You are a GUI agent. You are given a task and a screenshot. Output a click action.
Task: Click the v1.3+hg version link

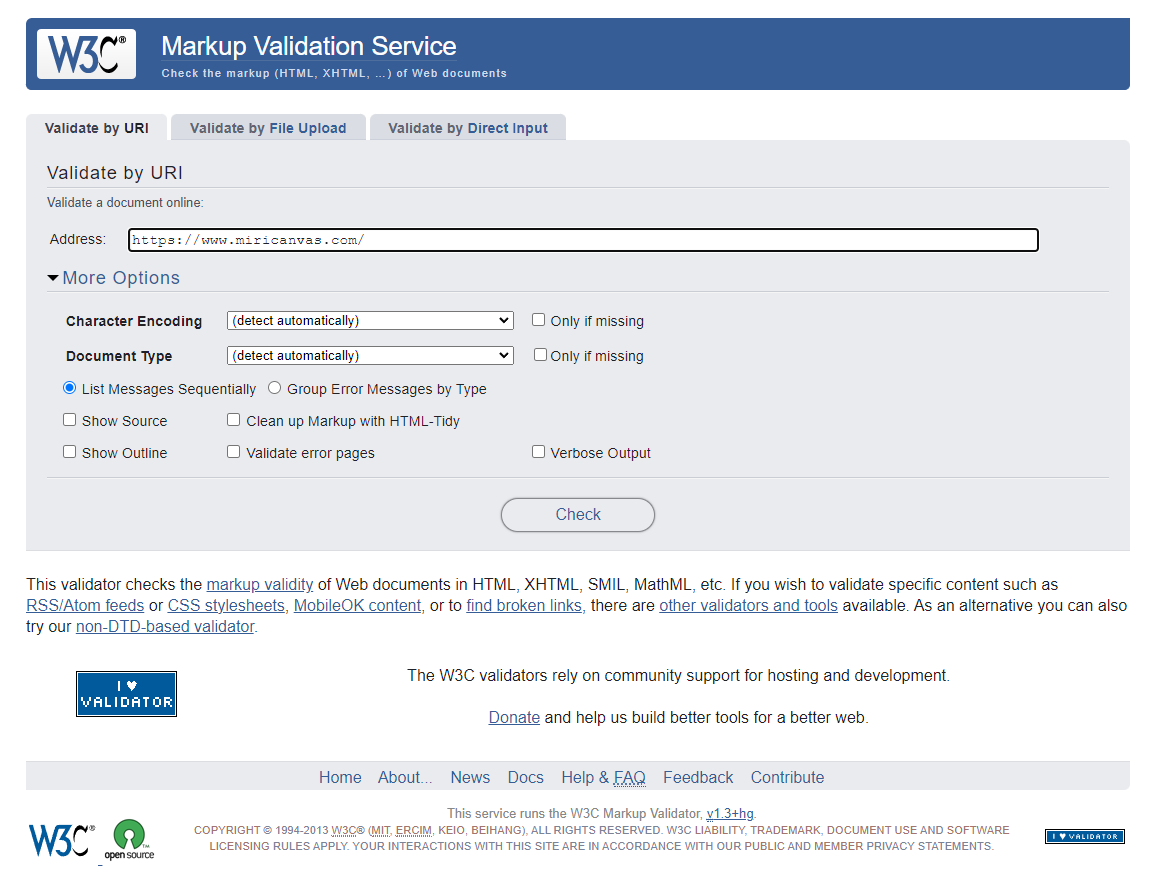(730, 814)
